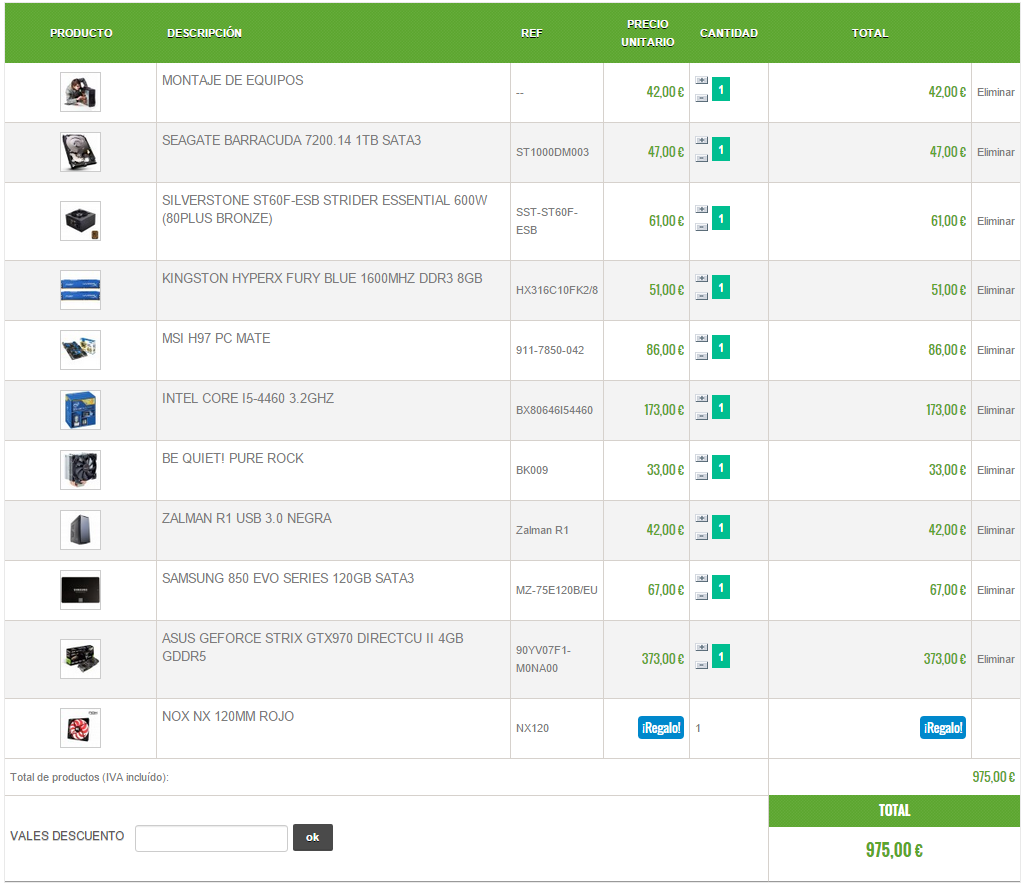Open the Nox NX red fan thumbnail

80,728
